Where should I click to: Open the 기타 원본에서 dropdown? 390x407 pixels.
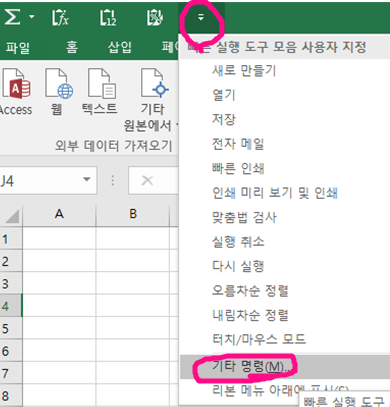(152, 100)
